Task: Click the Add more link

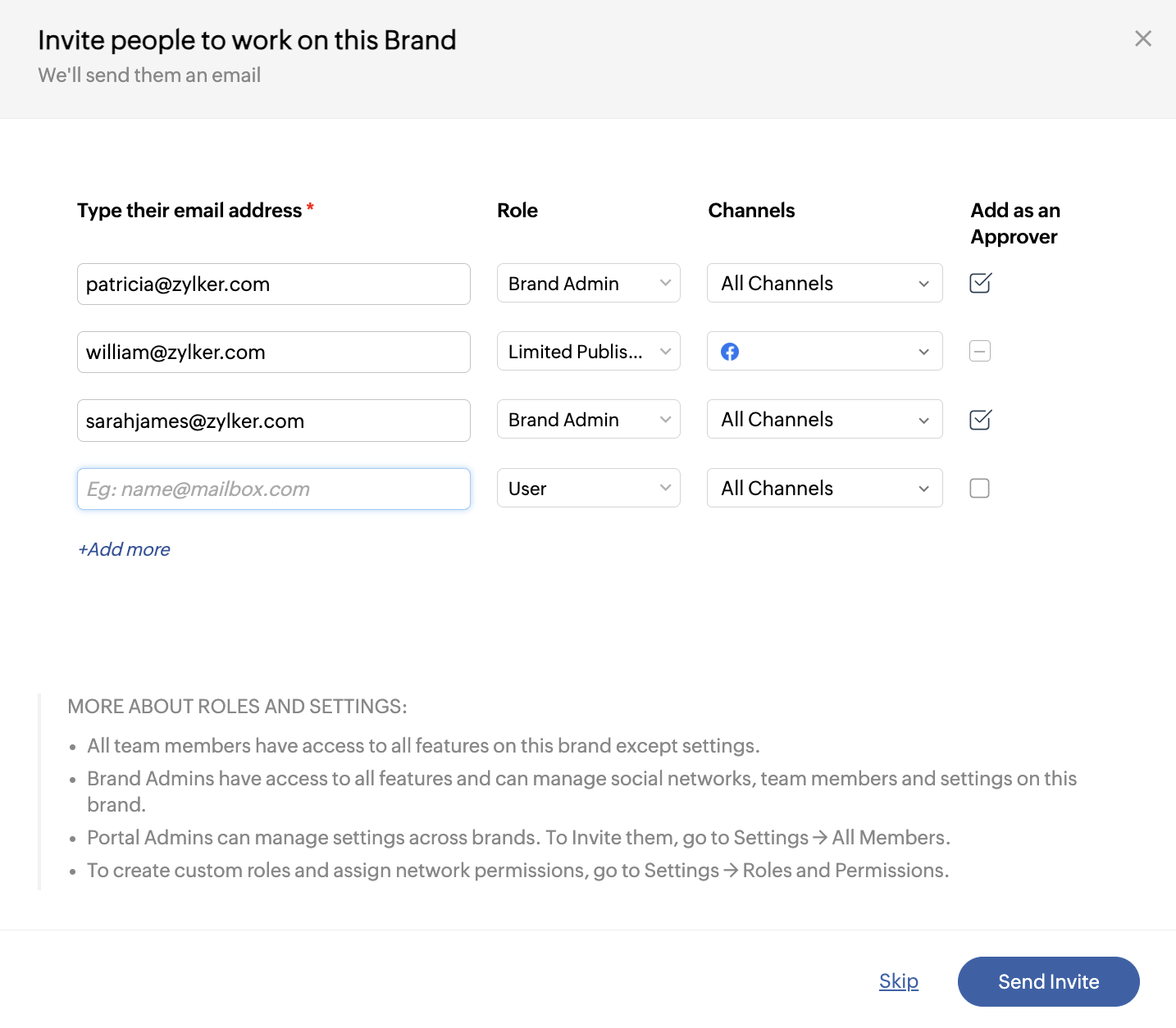Action: pyautogui.click(x=124, y=549)
